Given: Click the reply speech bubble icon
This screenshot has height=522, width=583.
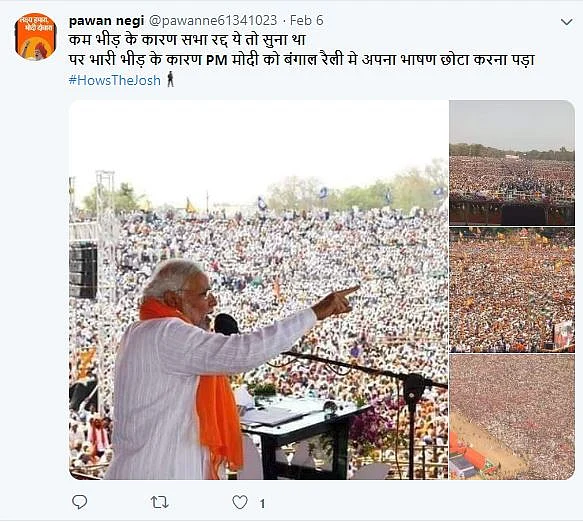Looking at the screenshot, I should pos(79,502).
